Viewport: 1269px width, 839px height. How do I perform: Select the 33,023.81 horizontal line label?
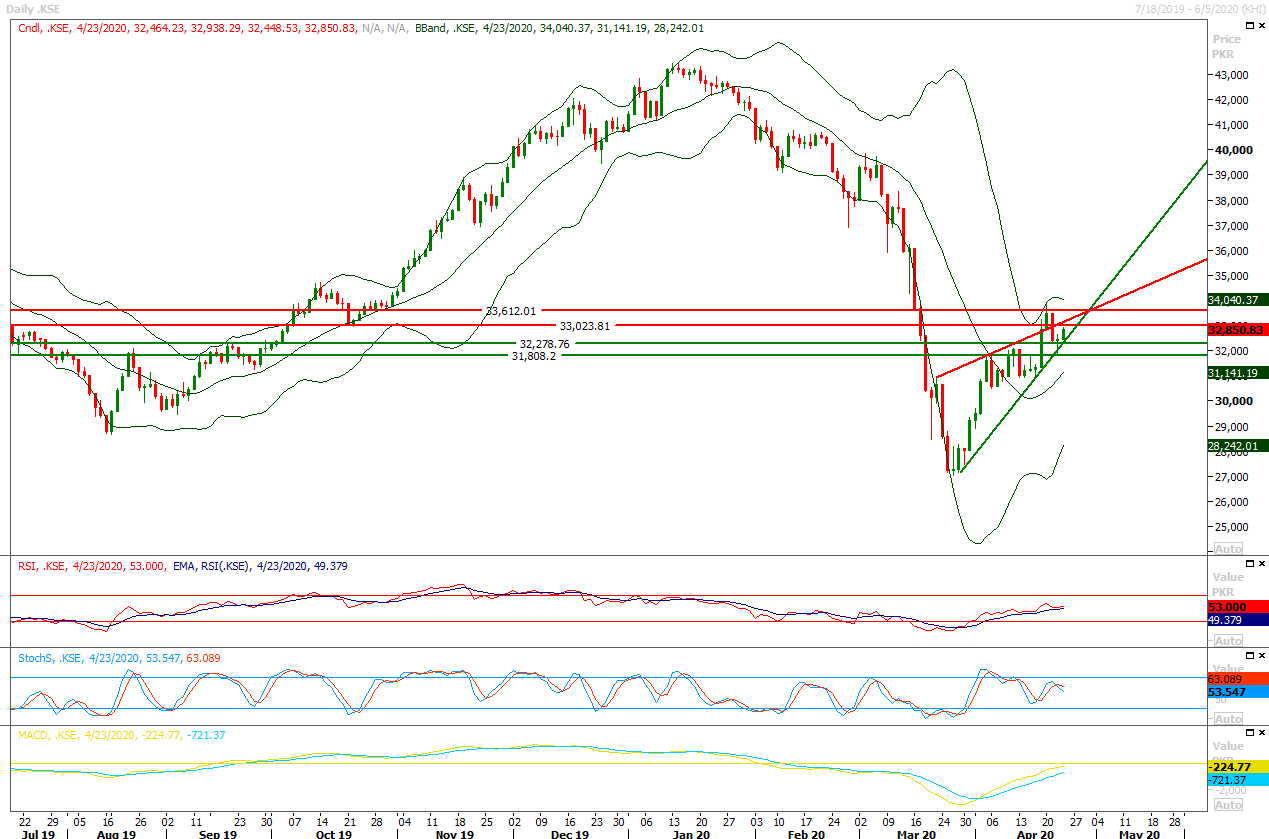584,326
